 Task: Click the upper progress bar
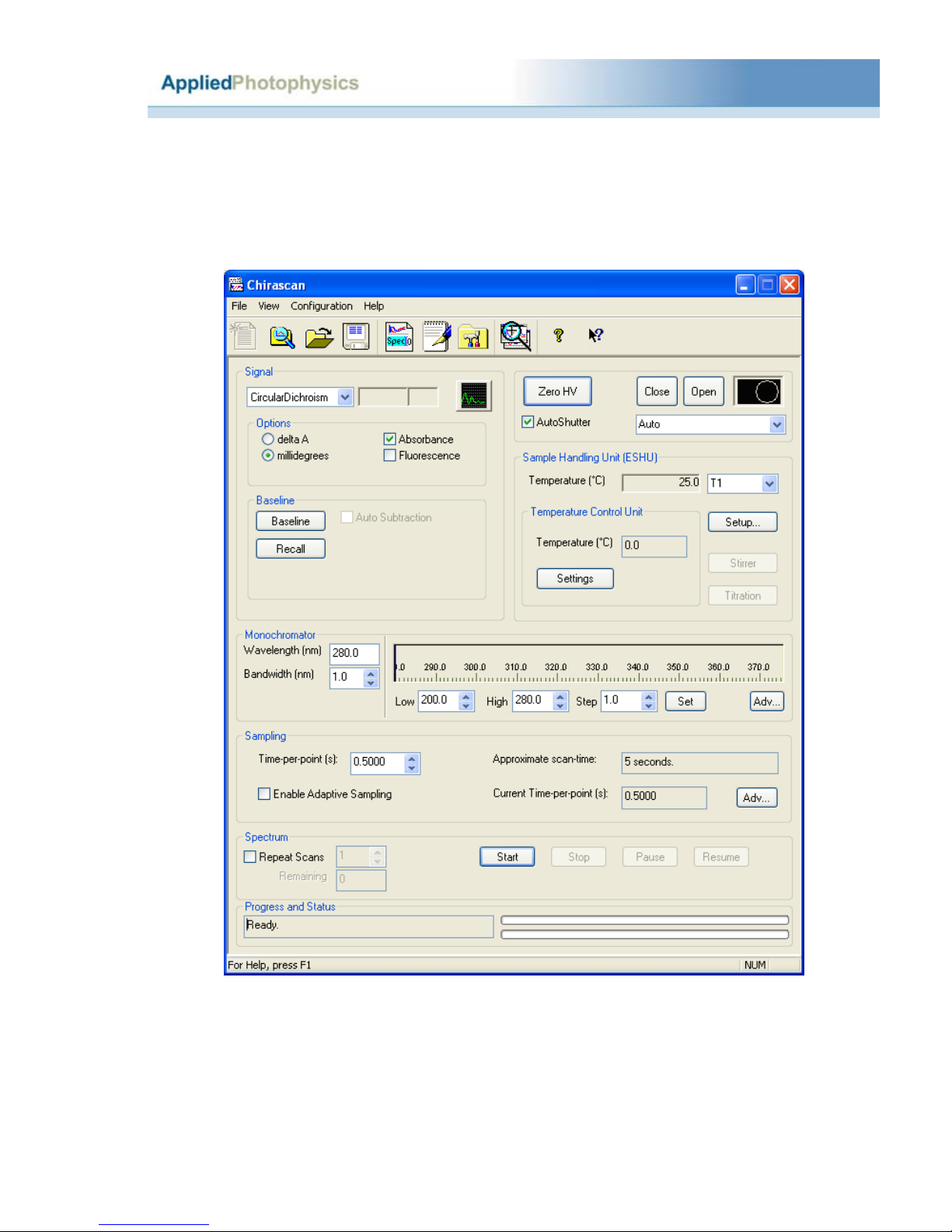pos(645,920)
